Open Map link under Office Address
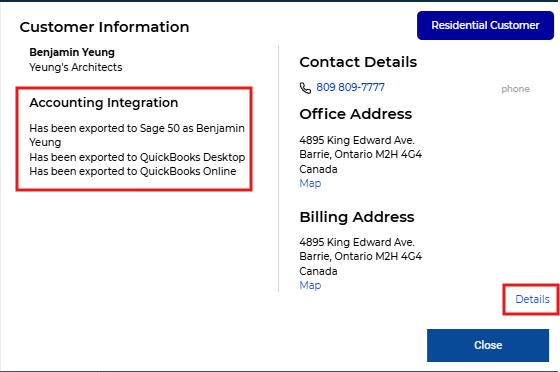Viewport: 560px width, 372px height. pos(310,183)
